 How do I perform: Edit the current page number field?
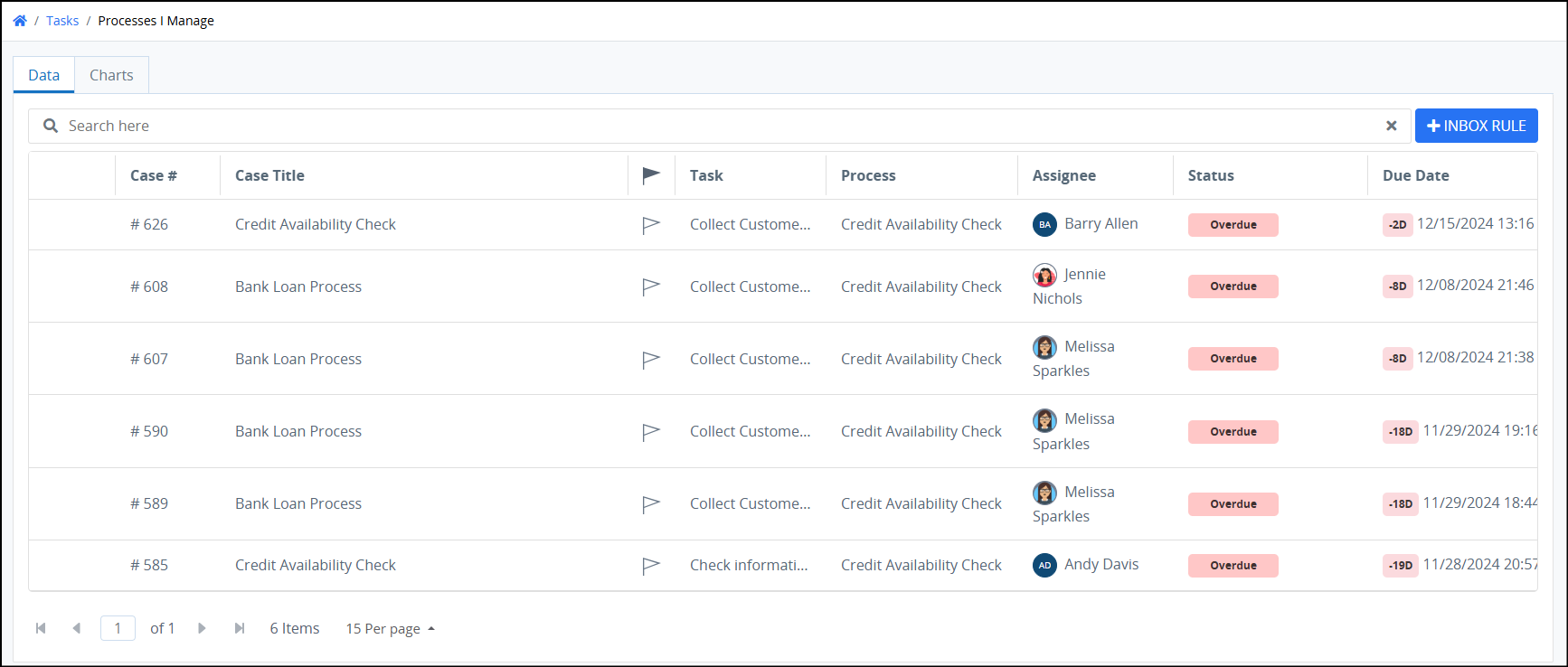point(118,628)
